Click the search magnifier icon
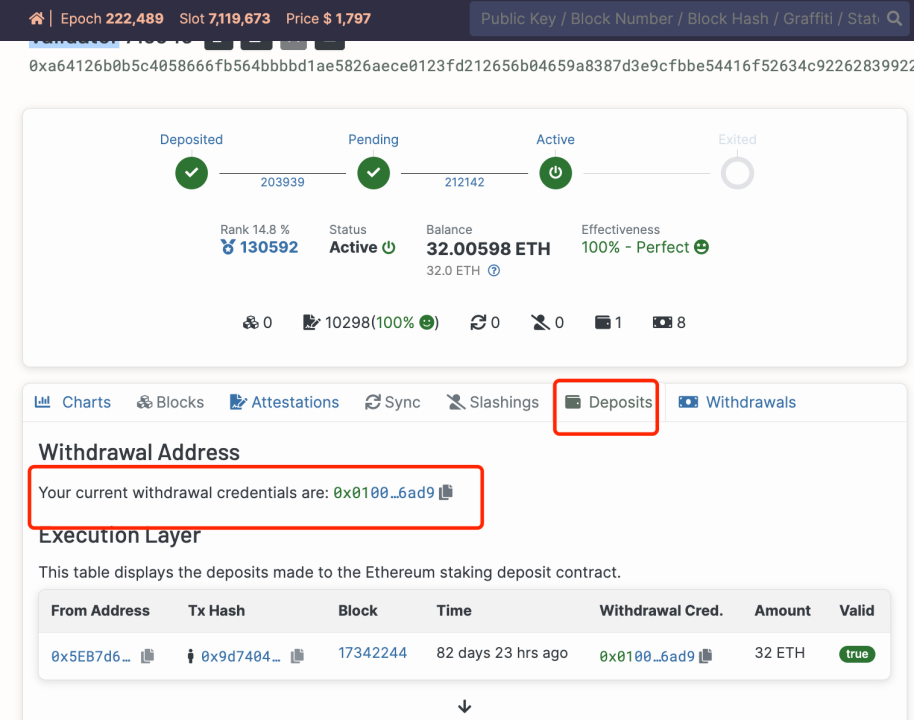The height and width of the screenshot is (720, 914). click(893, 18)
